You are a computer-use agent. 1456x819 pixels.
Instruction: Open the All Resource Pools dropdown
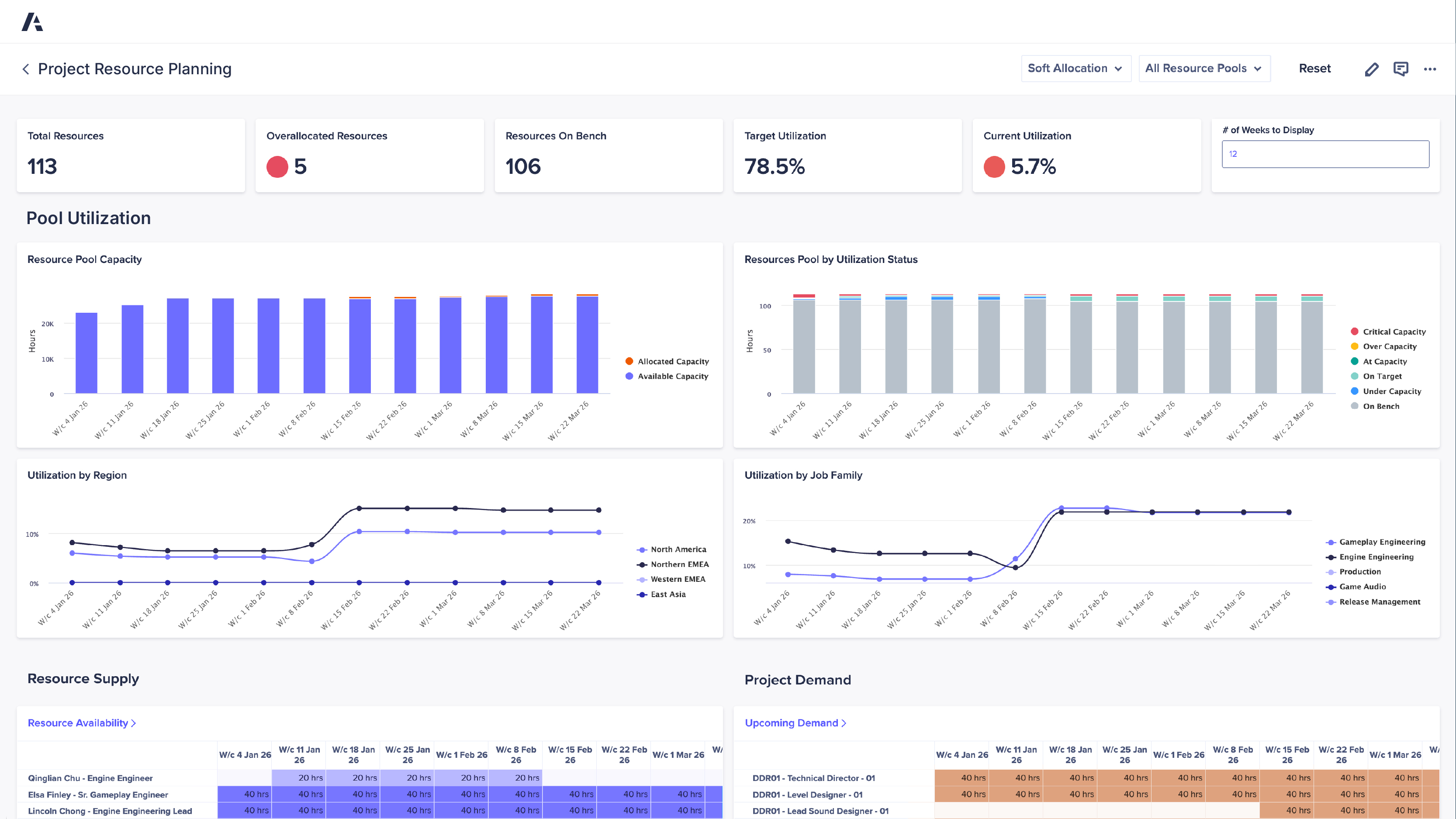click(1204, 69)
